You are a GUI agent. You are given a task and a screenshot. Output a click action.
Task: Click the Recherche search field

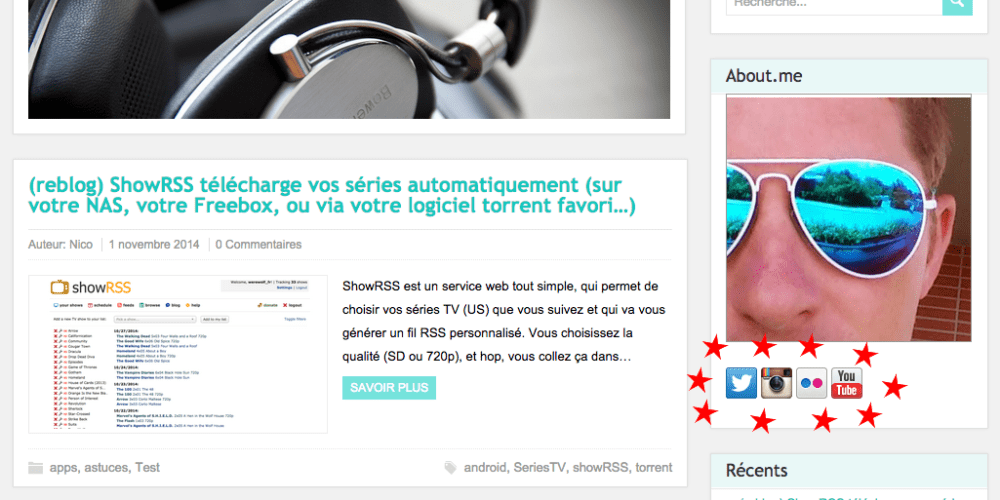point(834,4)
